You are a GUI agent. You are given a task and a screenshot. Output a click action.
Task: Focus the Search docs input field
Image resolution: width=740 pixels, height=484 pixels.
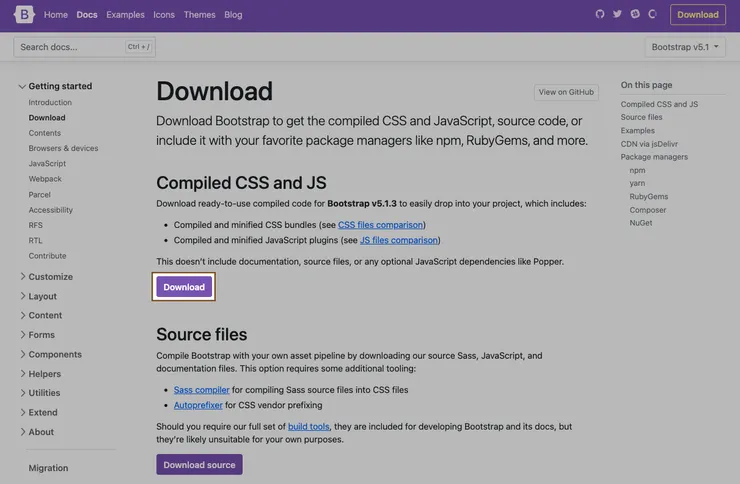tap(84, 47)
